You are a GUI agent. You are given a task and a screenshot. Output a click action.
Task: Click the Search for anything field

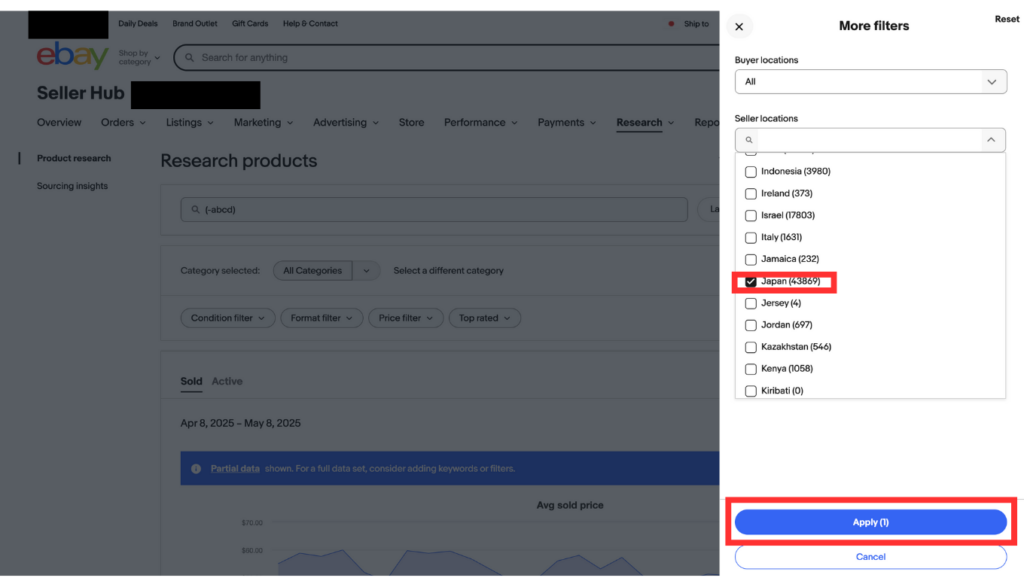(446, 57)
